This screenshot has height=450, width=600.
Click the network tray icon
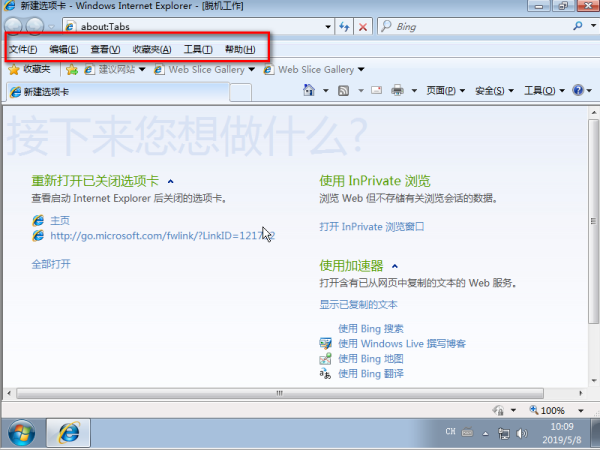(504, 433)
